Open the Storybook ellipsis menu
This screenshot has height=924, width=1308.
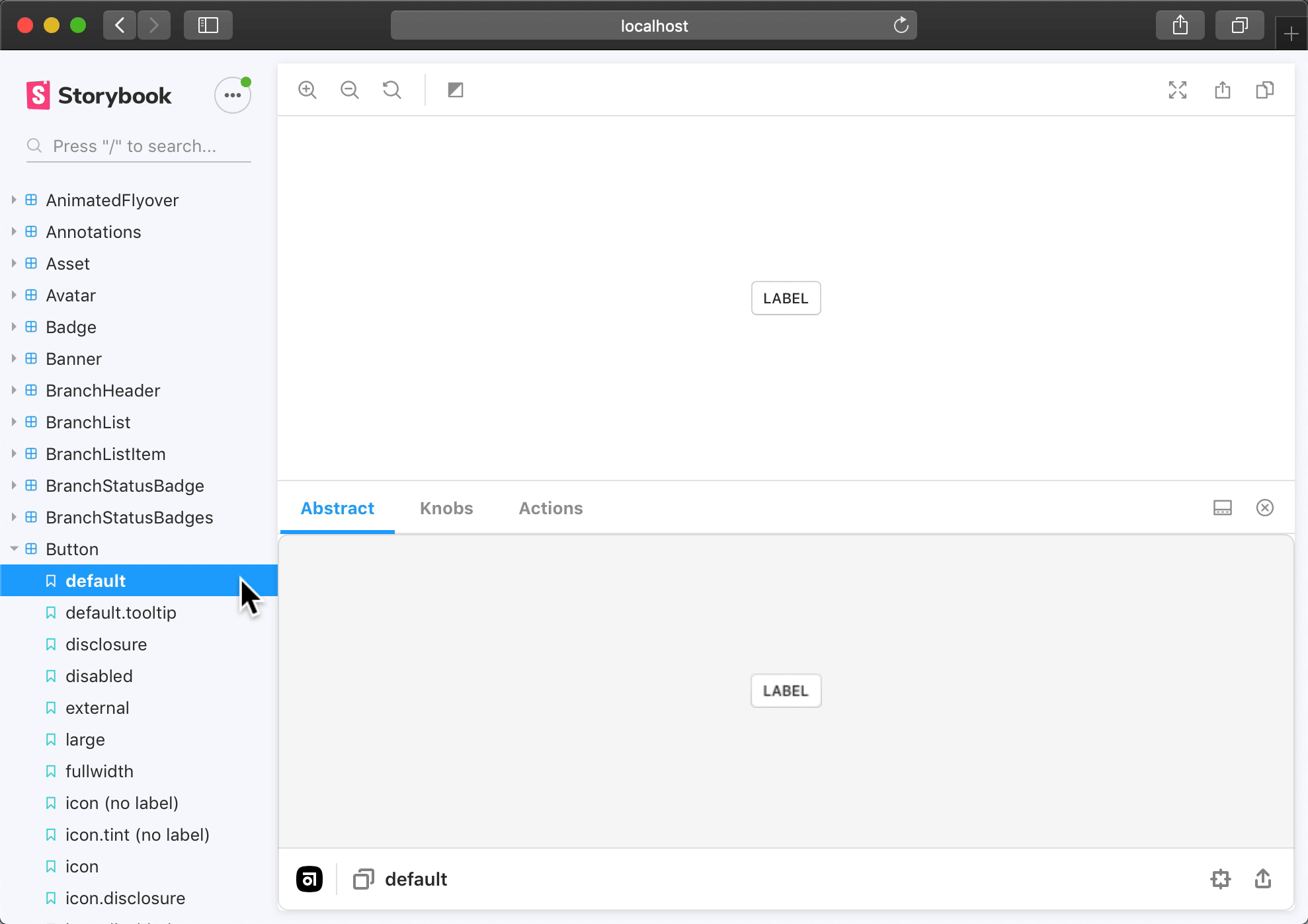233,95
